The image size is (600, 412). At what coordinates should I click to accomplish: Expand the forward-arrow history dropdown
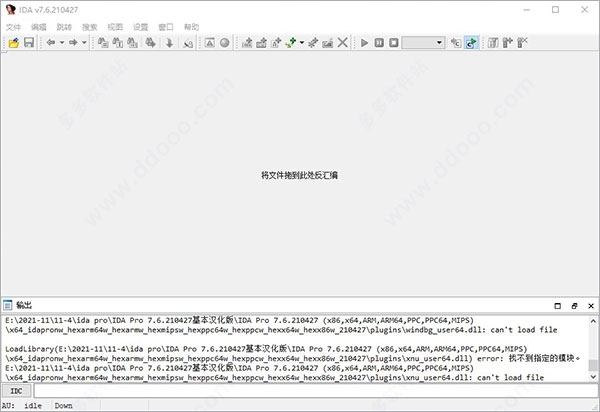84,42
